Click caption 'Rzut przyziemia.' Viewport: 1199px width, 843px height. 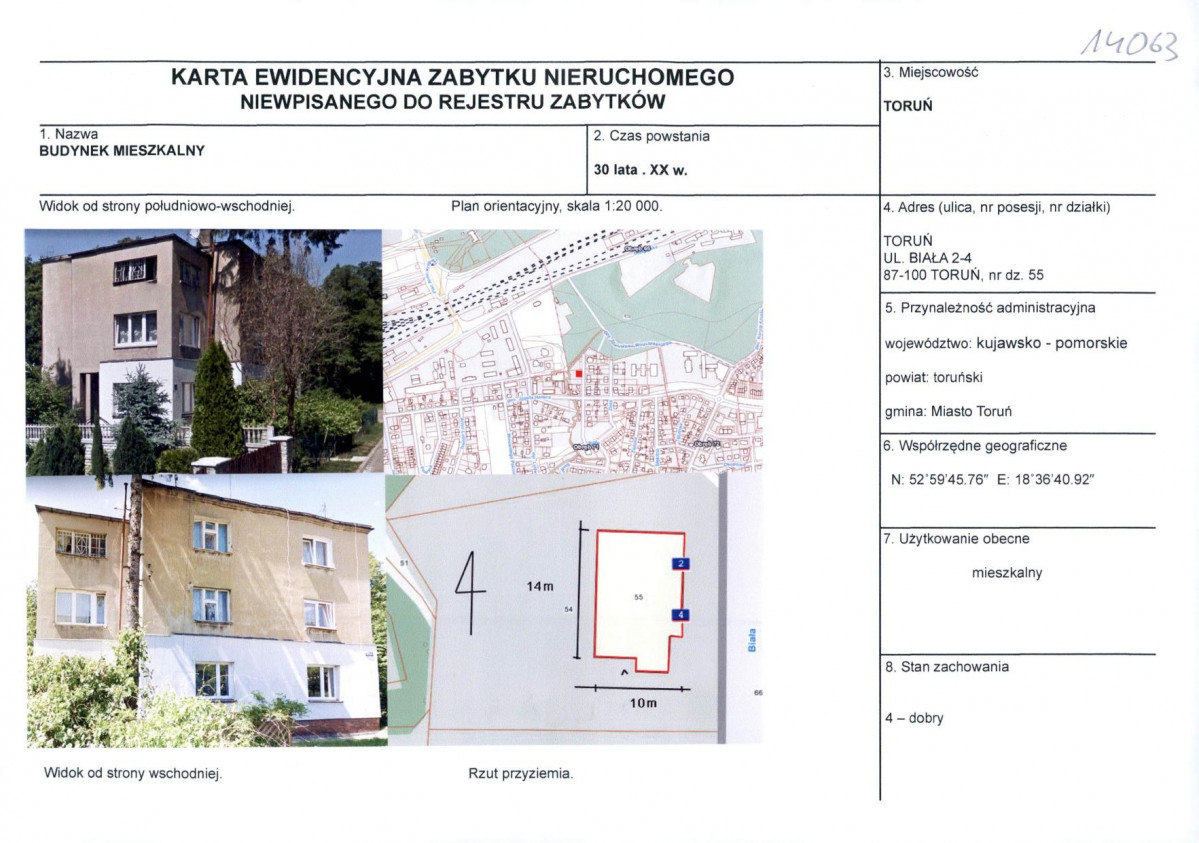click(x=521, y=774)
